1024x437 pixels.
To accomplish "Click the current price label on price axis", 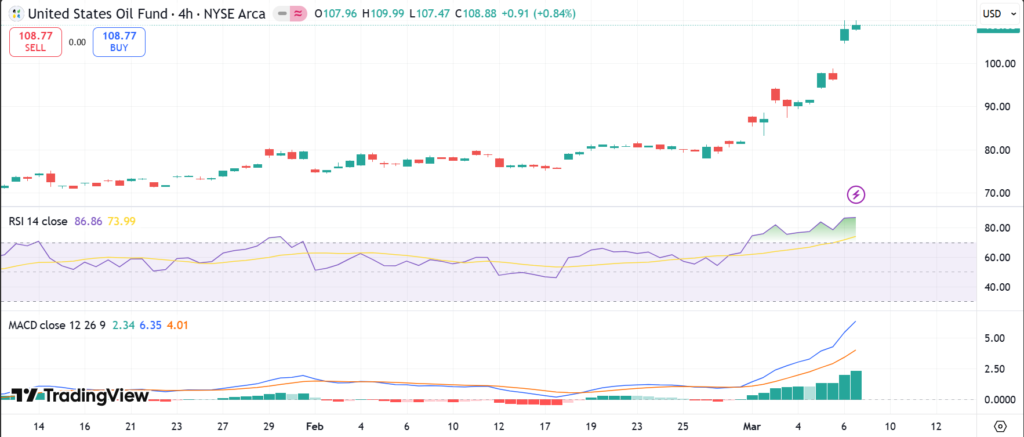I will pyautogui.click(x=997, y=30).
